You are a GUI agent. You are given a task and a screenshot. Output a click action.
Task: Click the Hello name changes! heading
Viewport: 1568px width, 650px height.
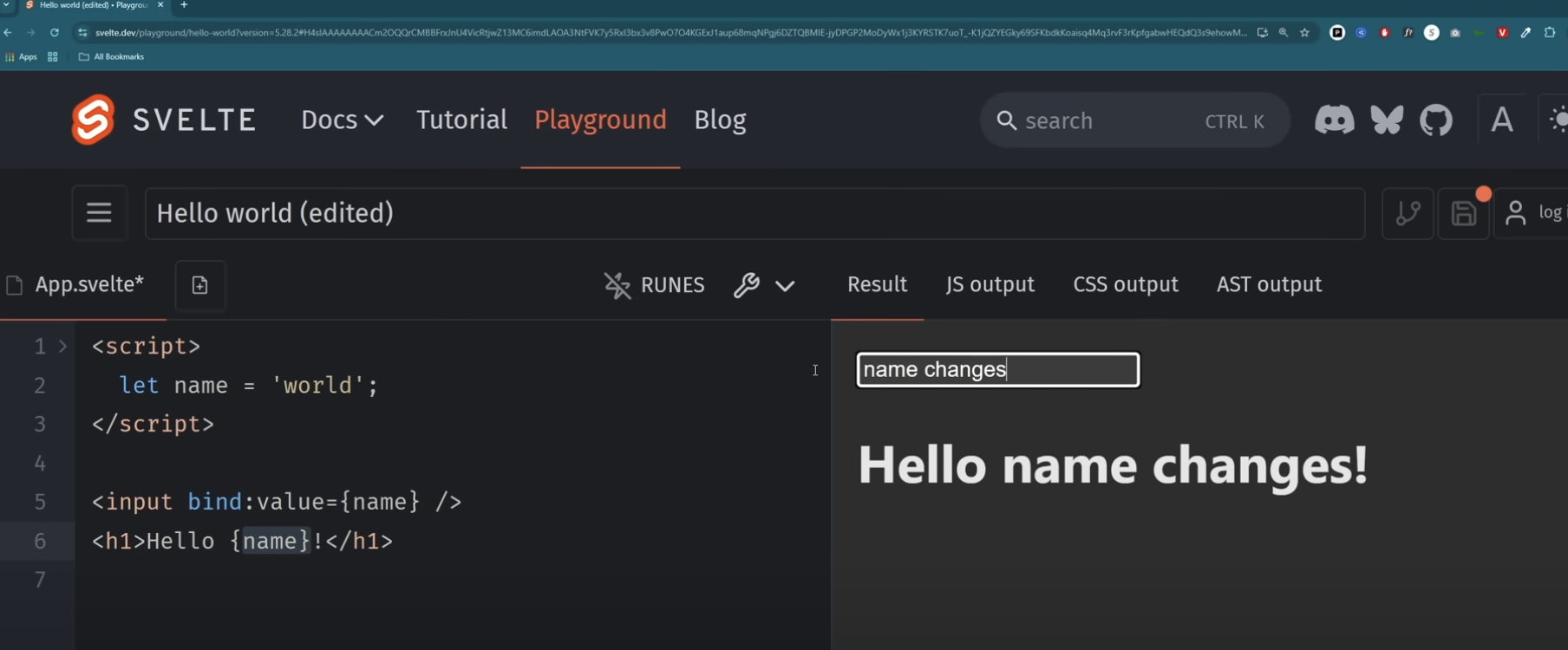pyautogui.click(x=1113, y=465)
